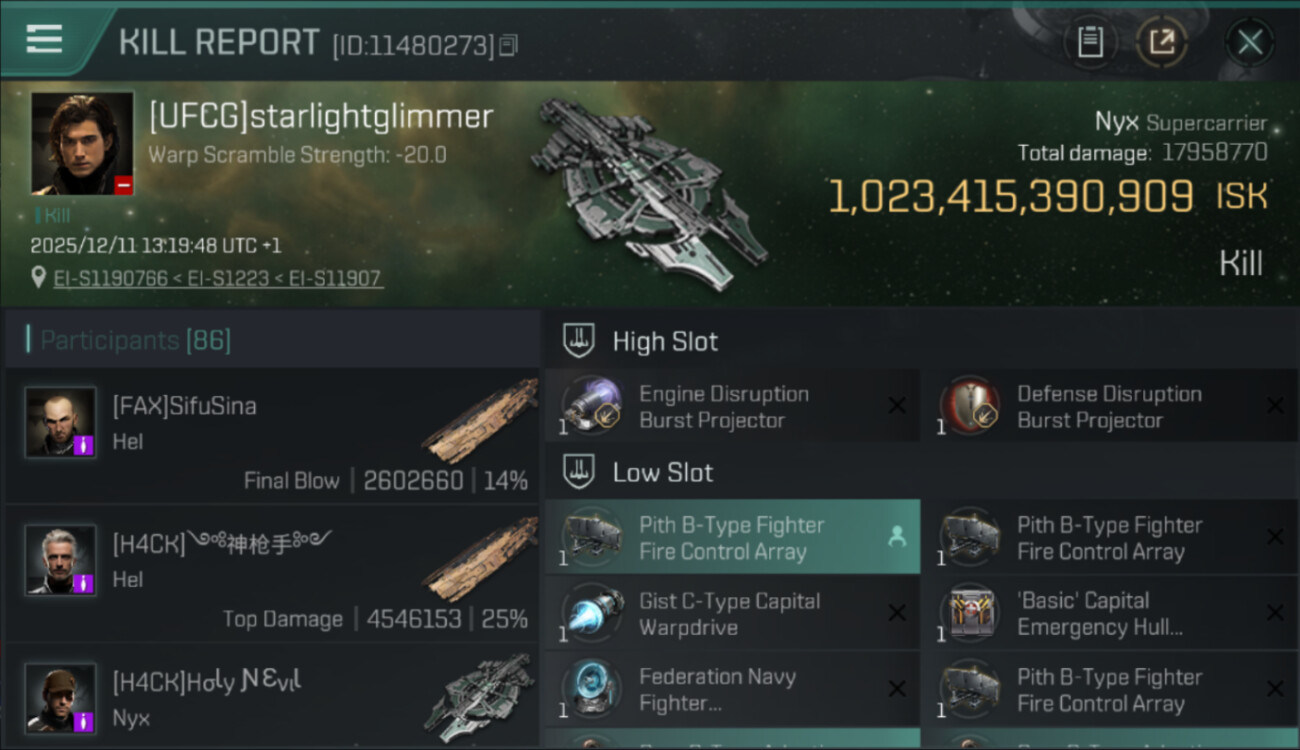Copy the kill report ID
This screenshot has height=750, width=1300.
pyautogui.click(x=508, y=45)
